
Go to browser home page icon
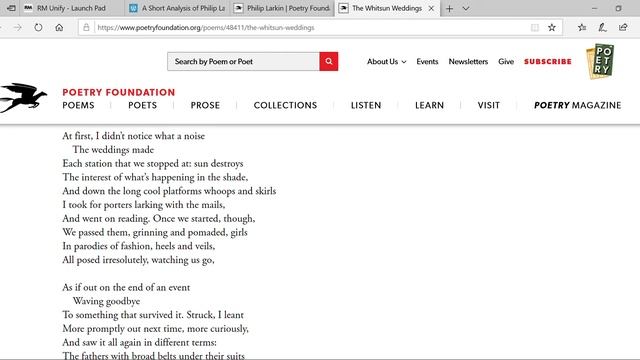tap(59, 28)
